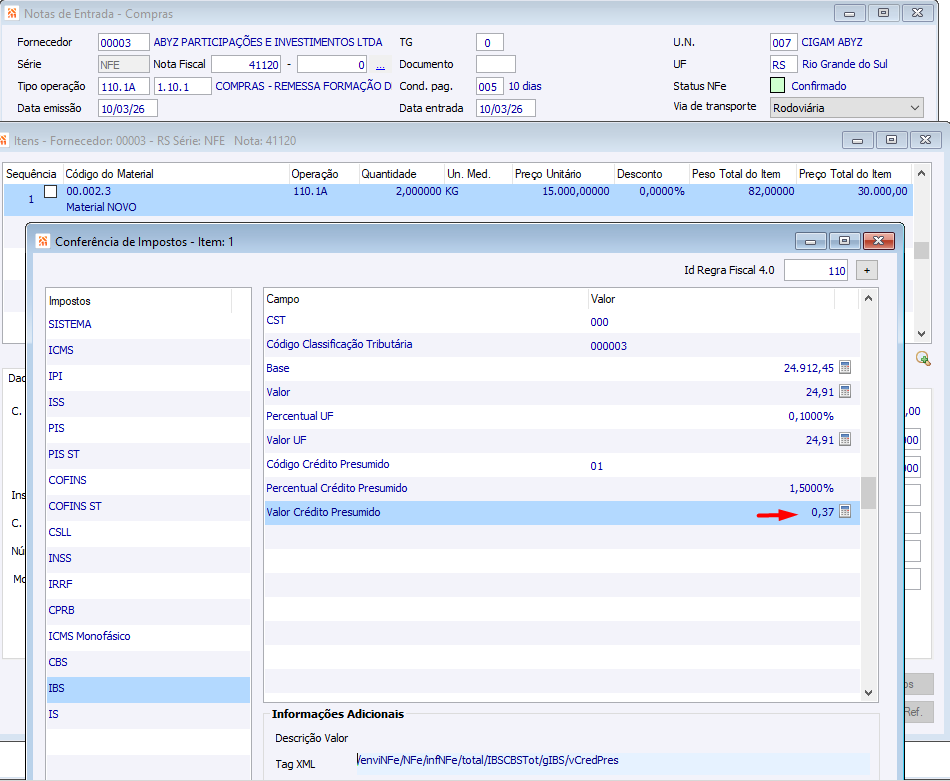Viewport: 950px width, 781px height.
Task: Click the magnifier search icon with plus
Action: (923, 358)
